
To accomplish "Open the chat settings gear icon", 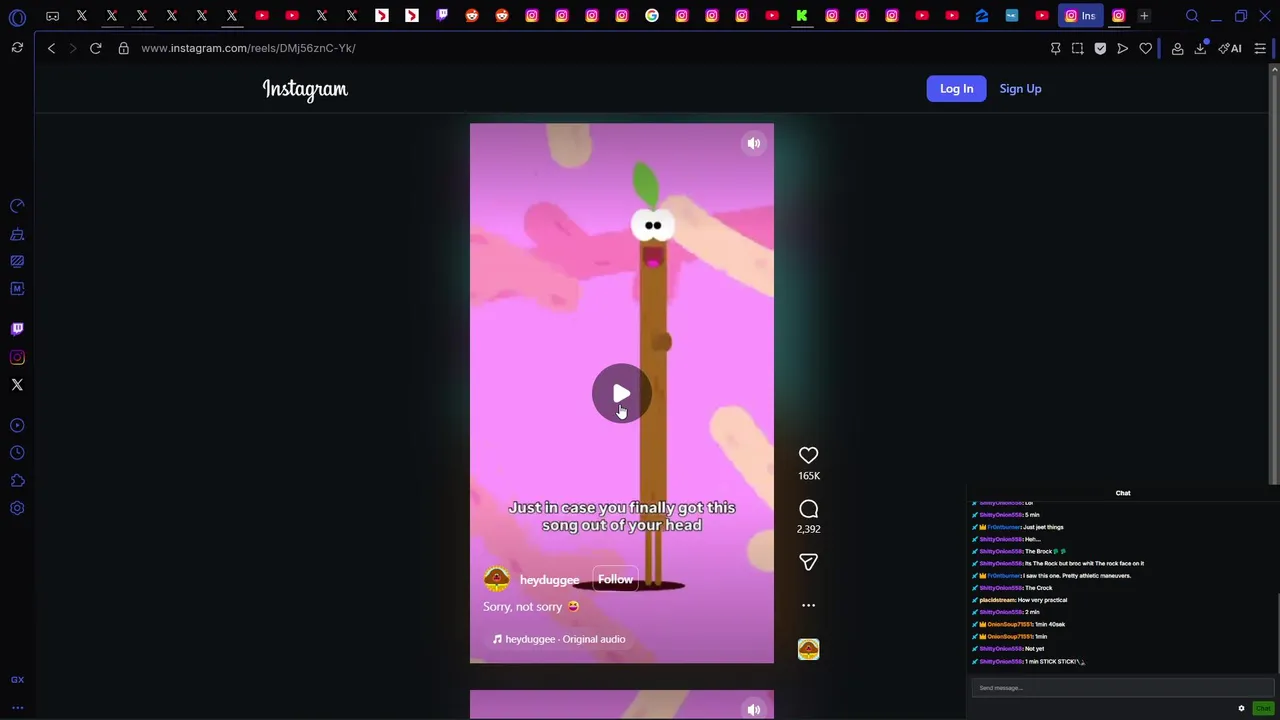I will [1241, 708].
